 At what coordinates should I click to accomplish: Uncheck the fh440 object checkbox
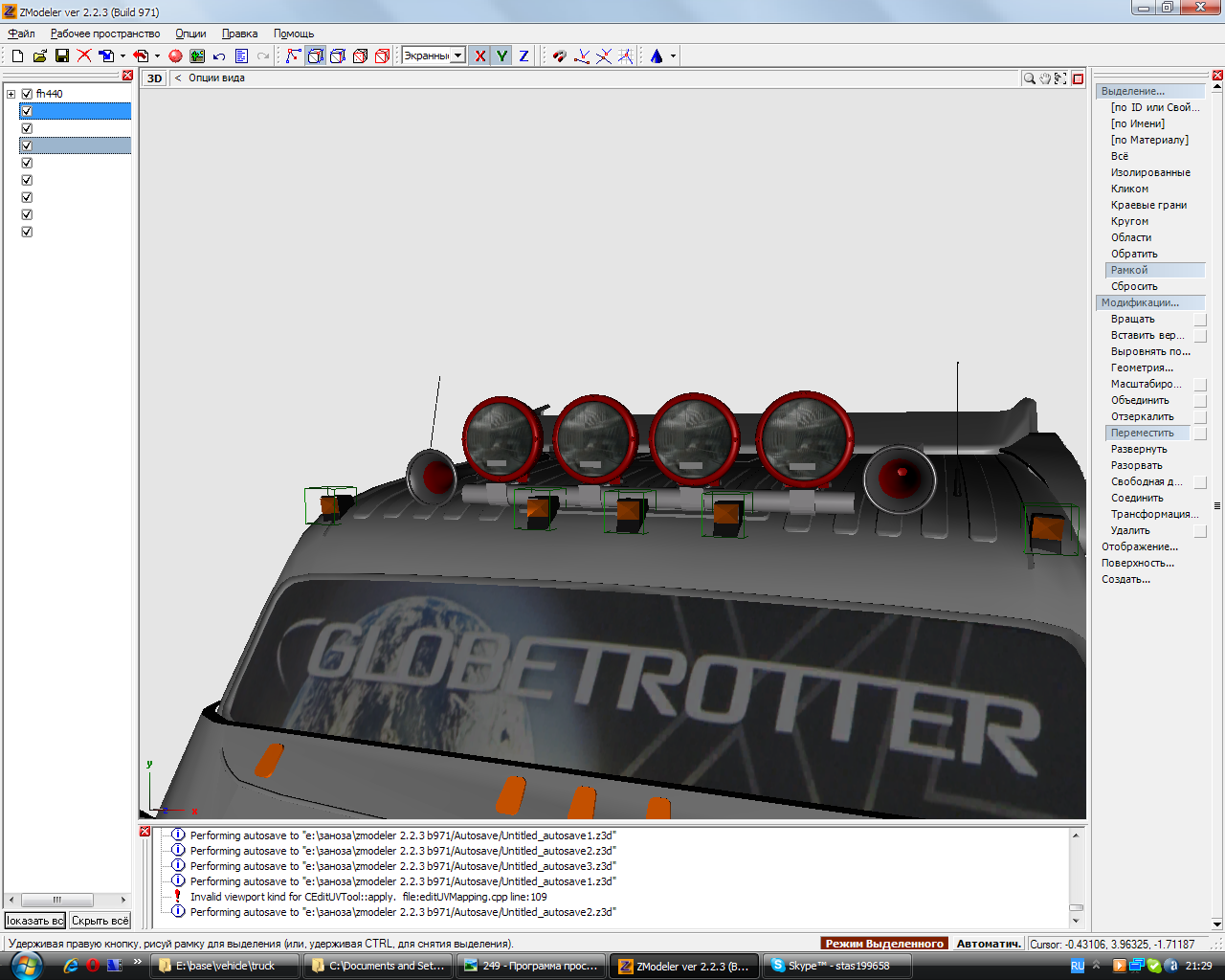pyautogui.click(x=27, y=94)
